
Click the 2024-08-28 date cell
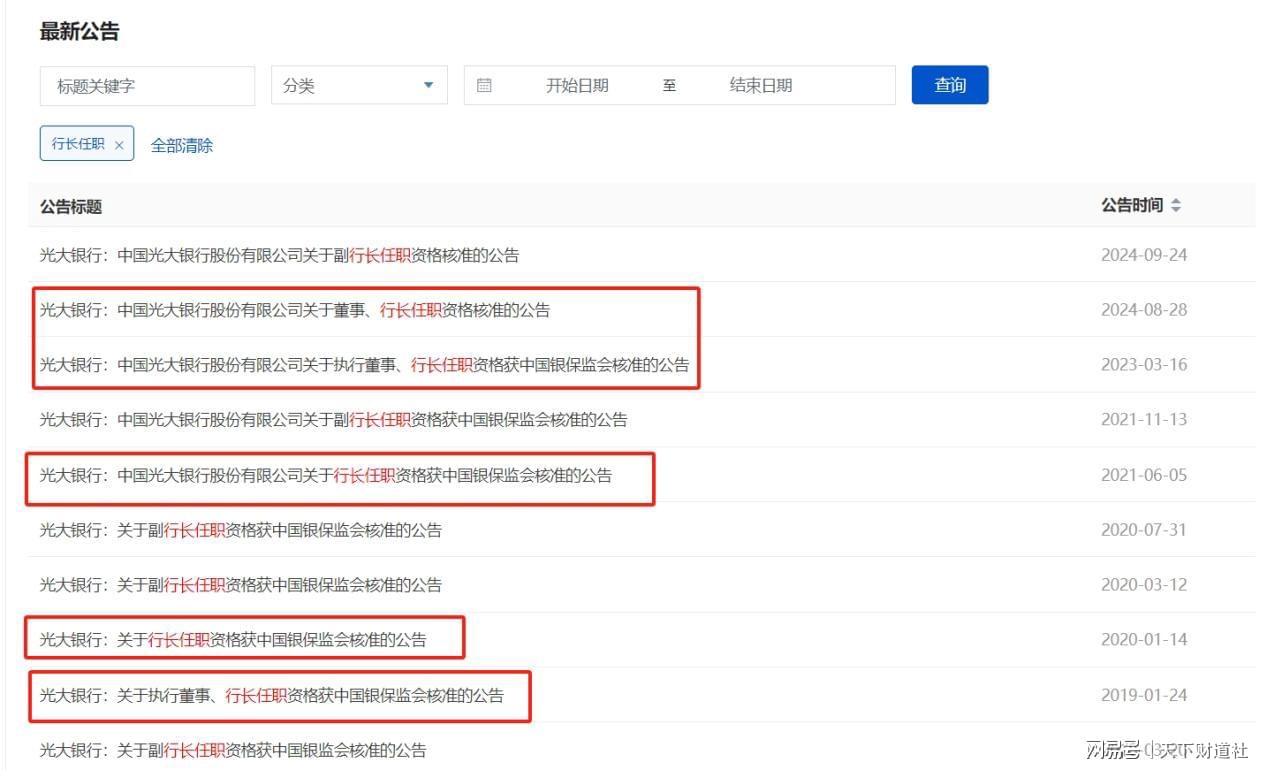(x=1144, y=310)
